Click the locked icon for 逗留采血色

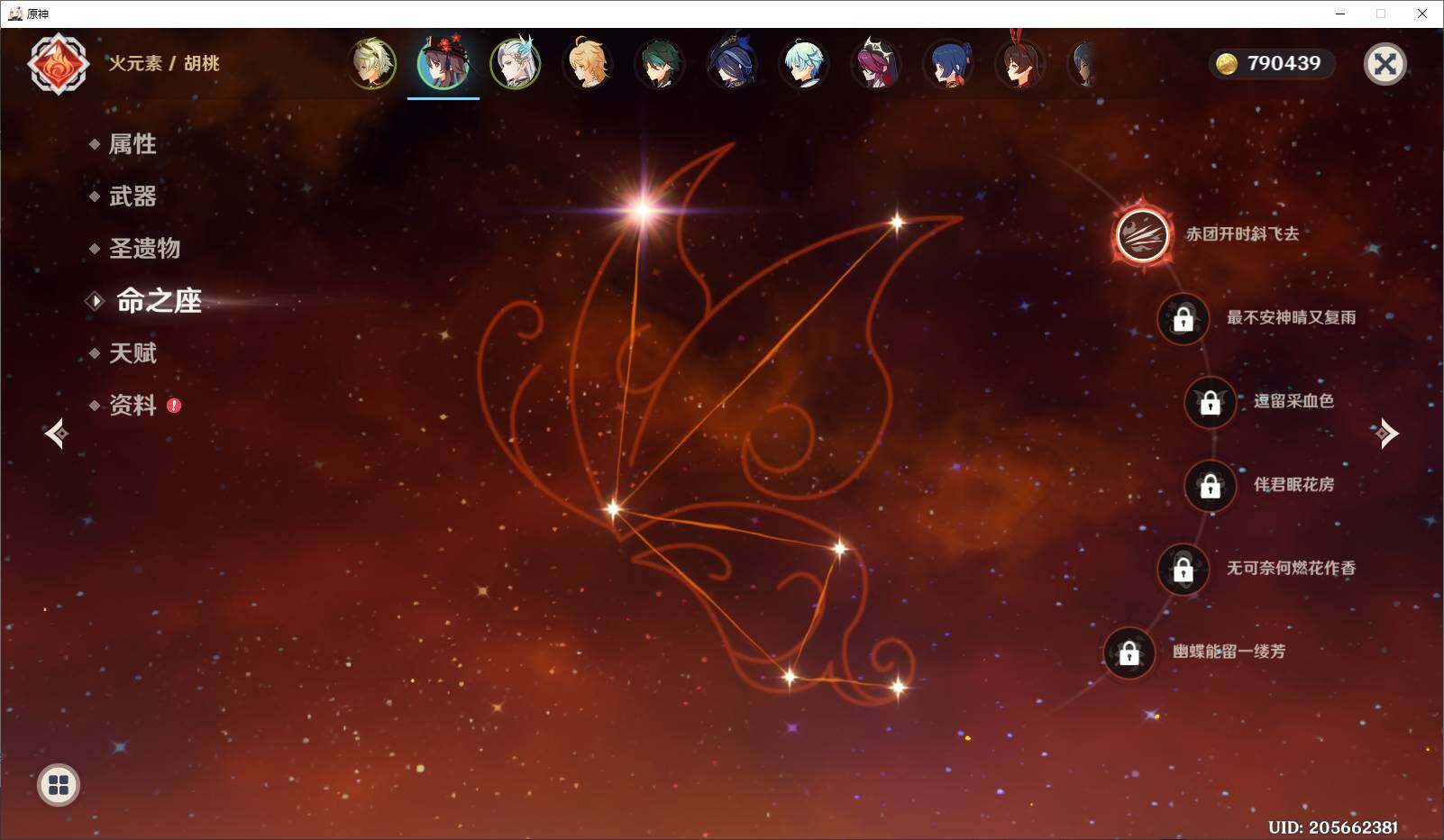click(x=1210, y=402)
